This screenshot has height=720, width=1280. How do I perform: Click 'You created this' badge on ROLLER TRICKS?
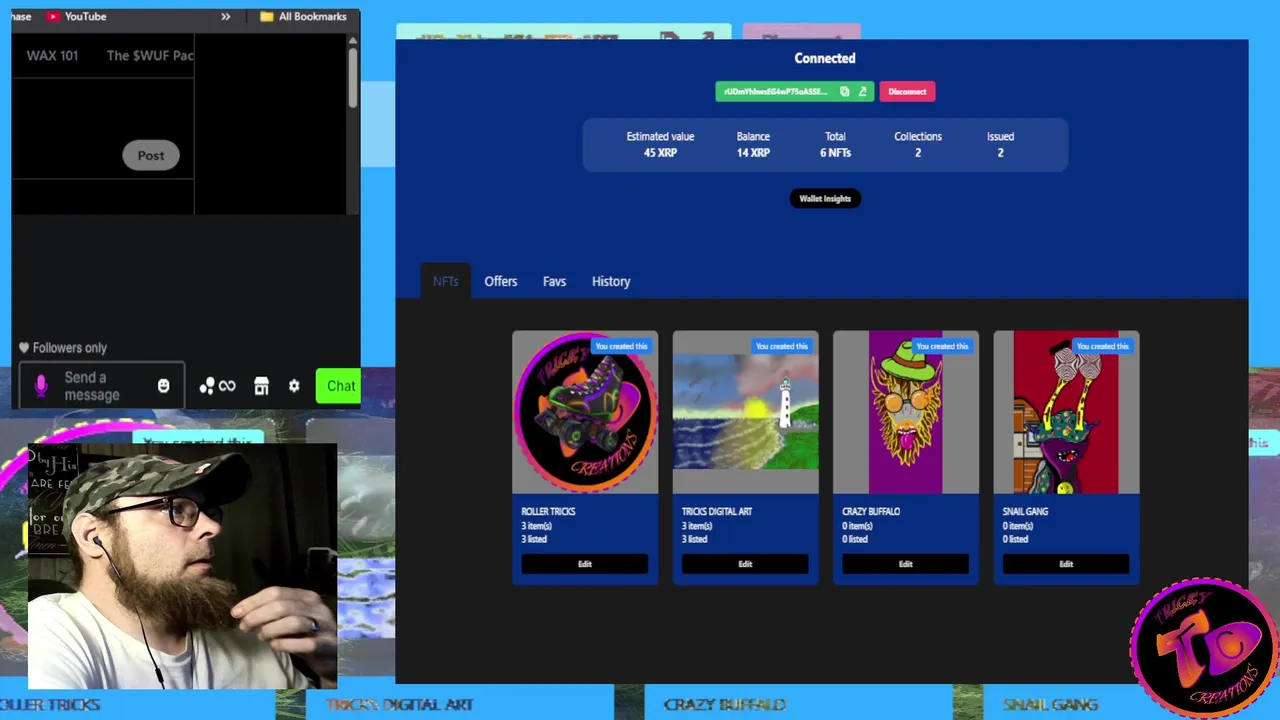pyautogui.click(x=621, y=346)
